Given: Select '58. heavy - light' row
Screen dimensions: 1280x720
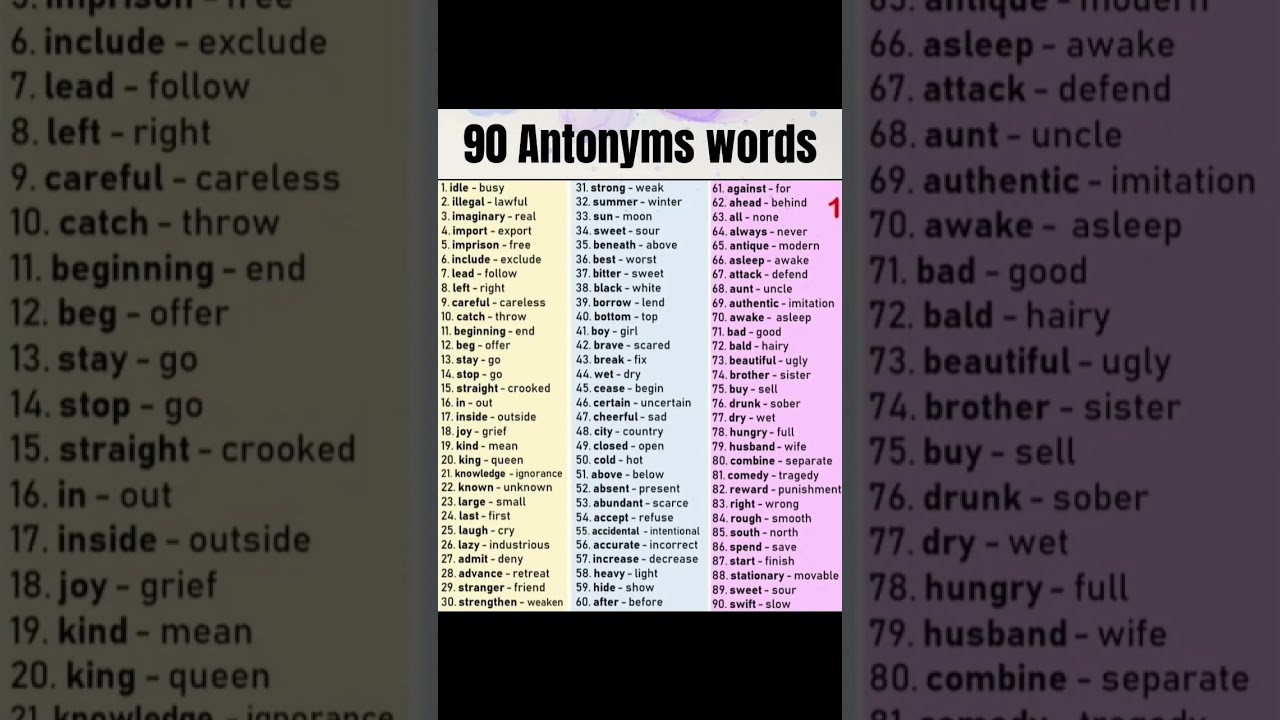Looking at the screenshot, I should click(x=616, y=574).
